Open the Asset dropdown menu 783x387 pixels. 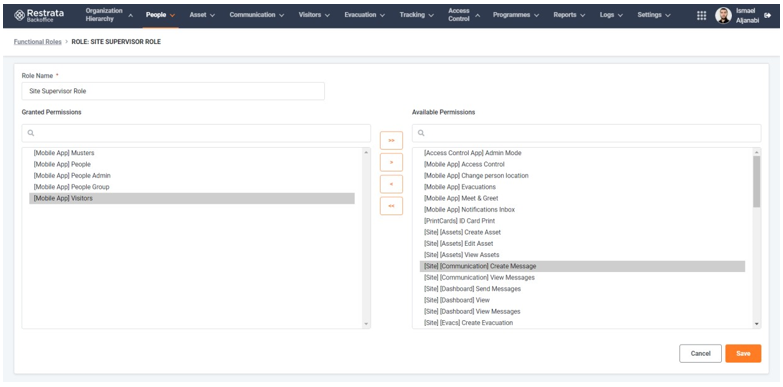point(202,15)
